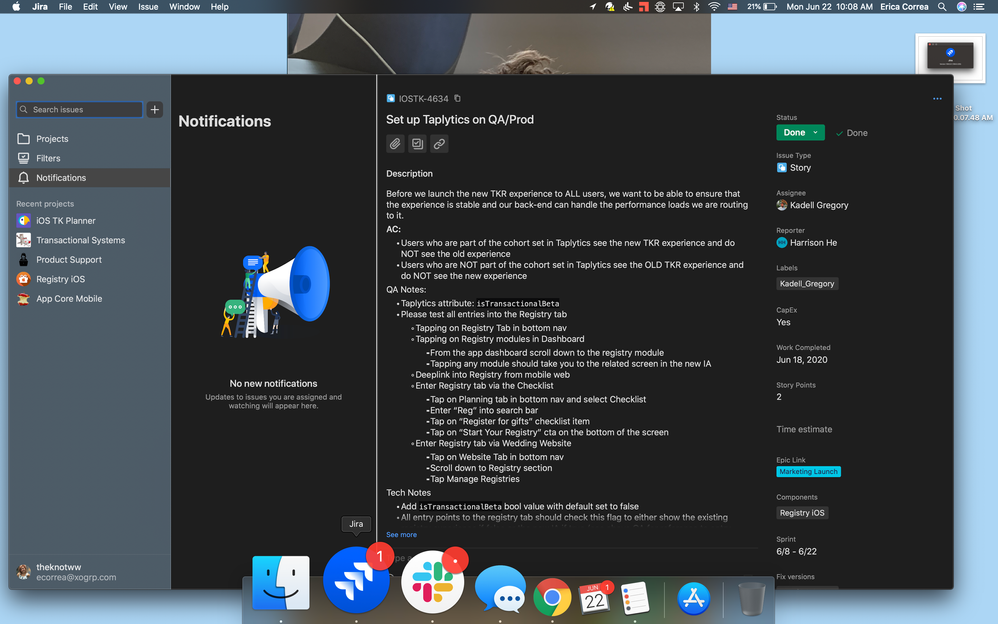The height and width of the screenshot is (624, 998).
Task: Open the three-dot more actions menu
Action: 937,99
